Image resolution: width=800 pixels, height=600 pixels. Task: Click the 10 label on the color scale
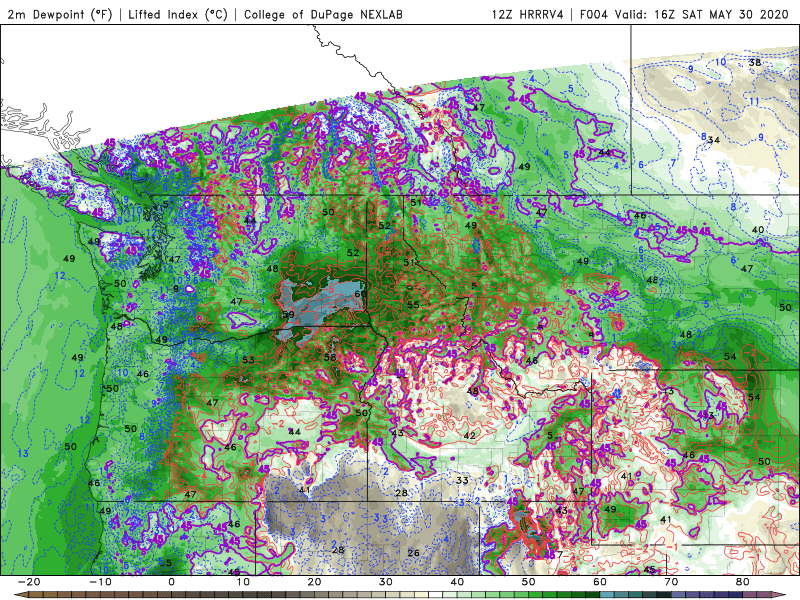243,582
